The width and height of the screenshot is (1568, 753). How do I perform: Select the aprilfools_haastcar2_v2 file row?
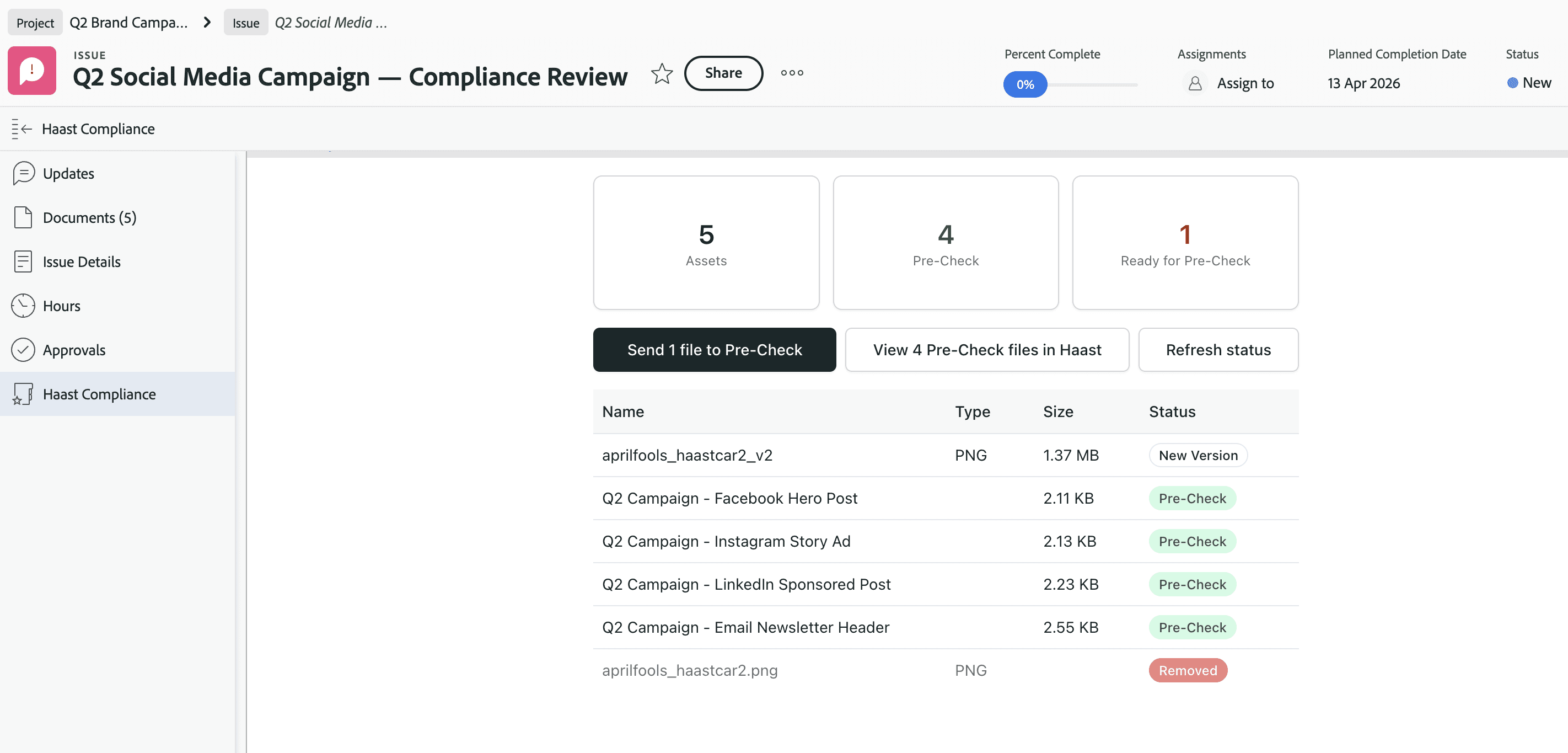686,455
